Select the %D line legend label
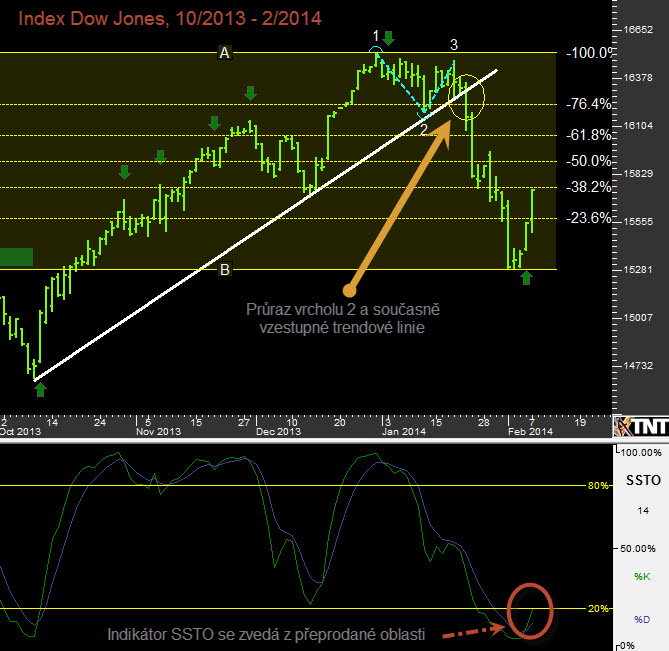This screenshot has height=651, width=669. click(x=642, y=619)
